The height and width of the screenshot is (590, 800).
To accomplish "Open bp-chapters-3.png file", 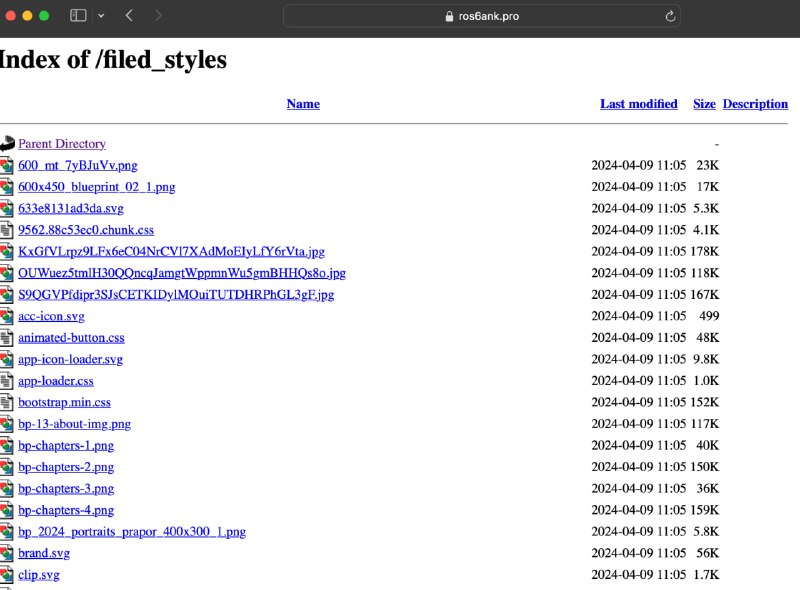I will point(66,488).
